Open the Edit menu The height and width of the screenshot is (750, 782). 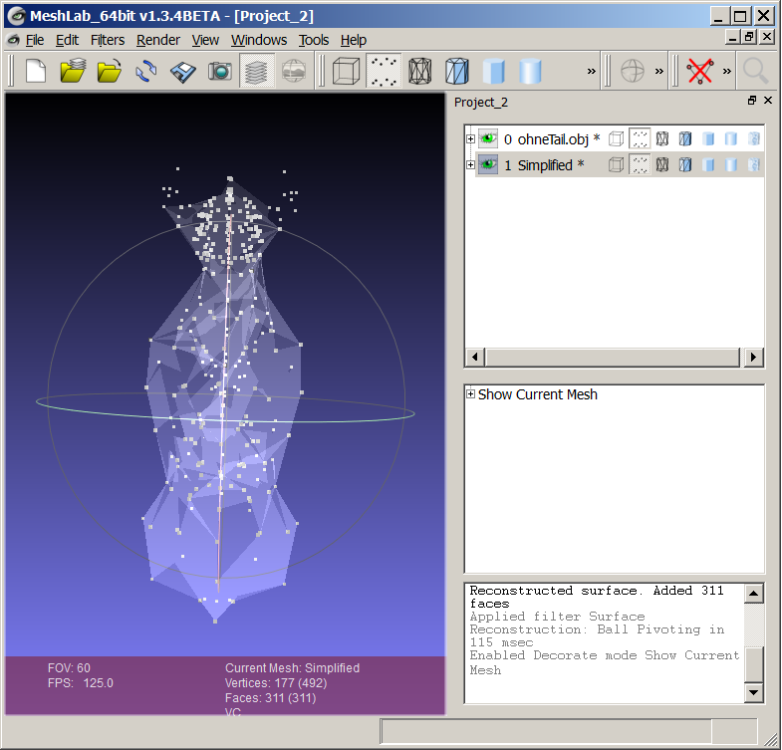67,40
